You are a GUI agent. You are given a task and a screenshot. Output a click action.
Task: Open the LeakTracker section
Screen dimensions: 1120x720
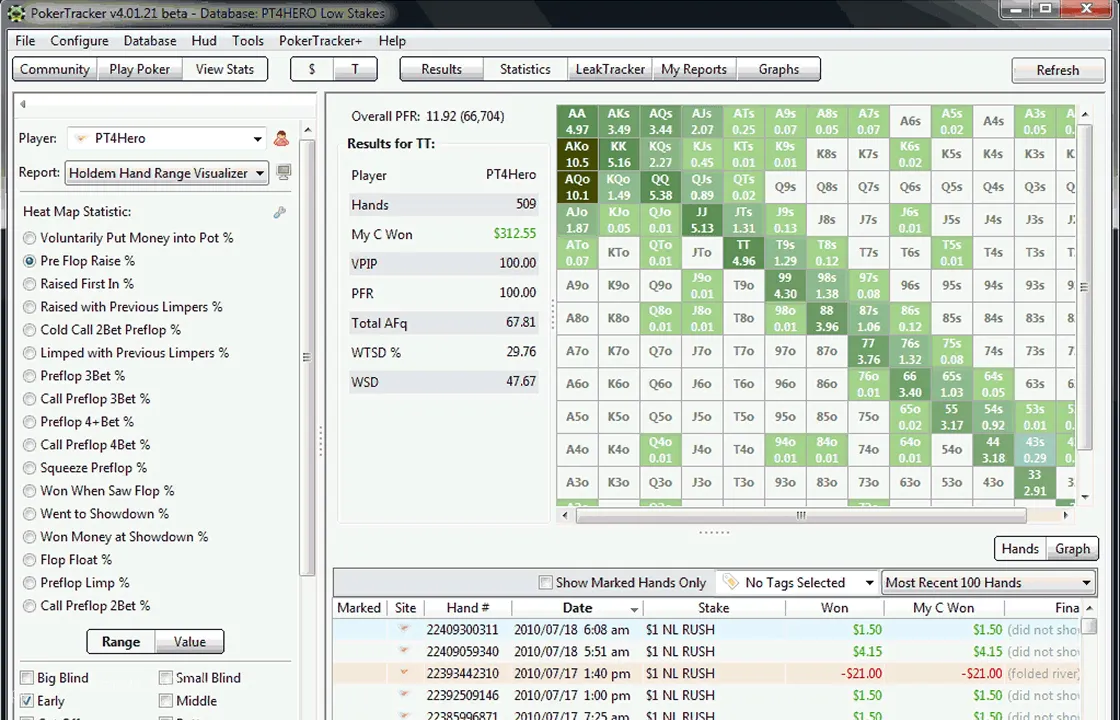click(x=610, y=69)
